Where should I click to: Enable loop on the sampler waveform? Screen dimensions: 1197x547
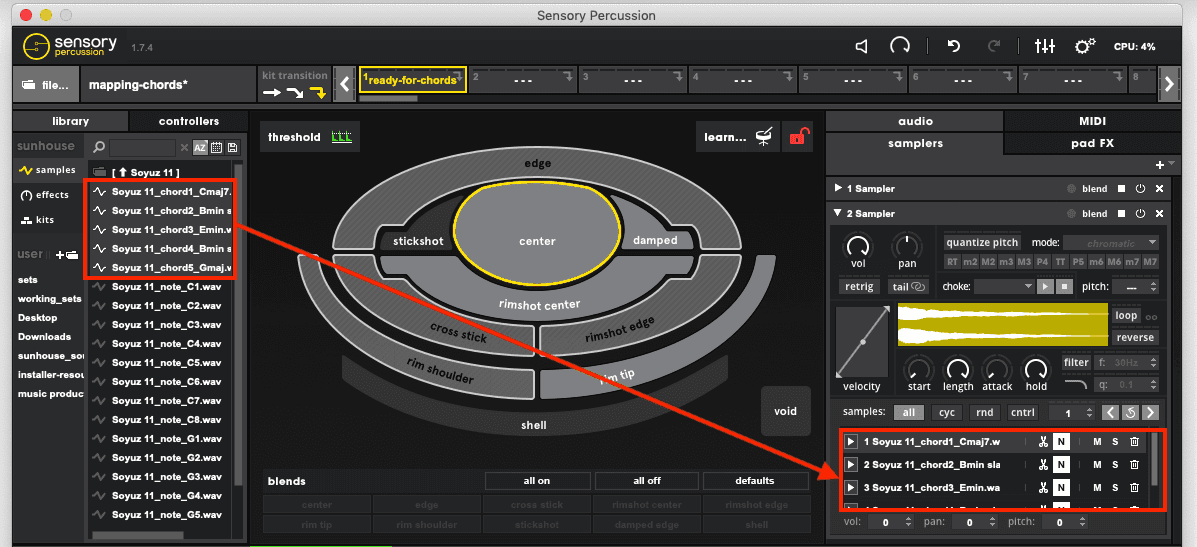point(1126,315)
